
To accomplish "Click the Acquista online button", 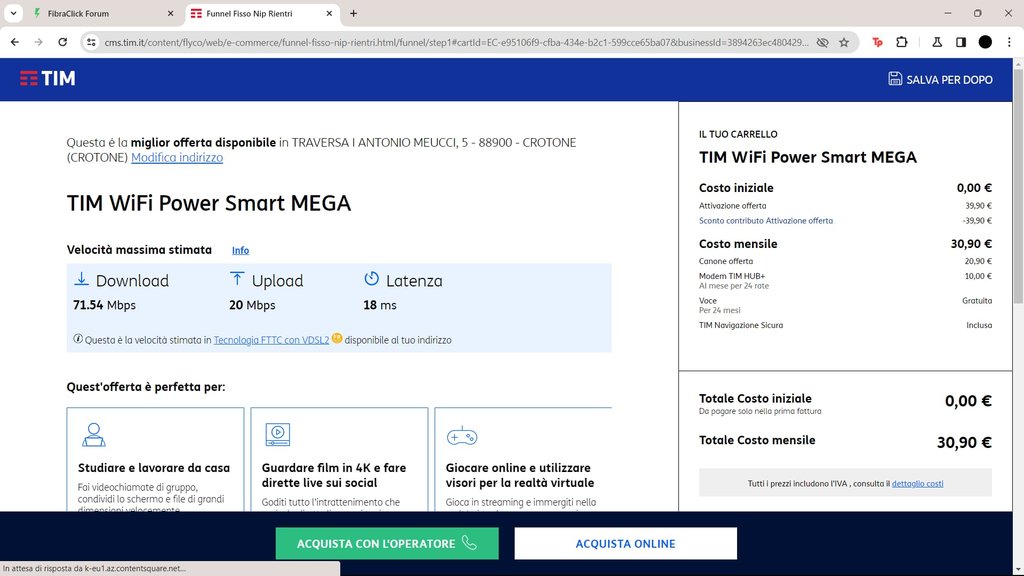I will (625, 543).
